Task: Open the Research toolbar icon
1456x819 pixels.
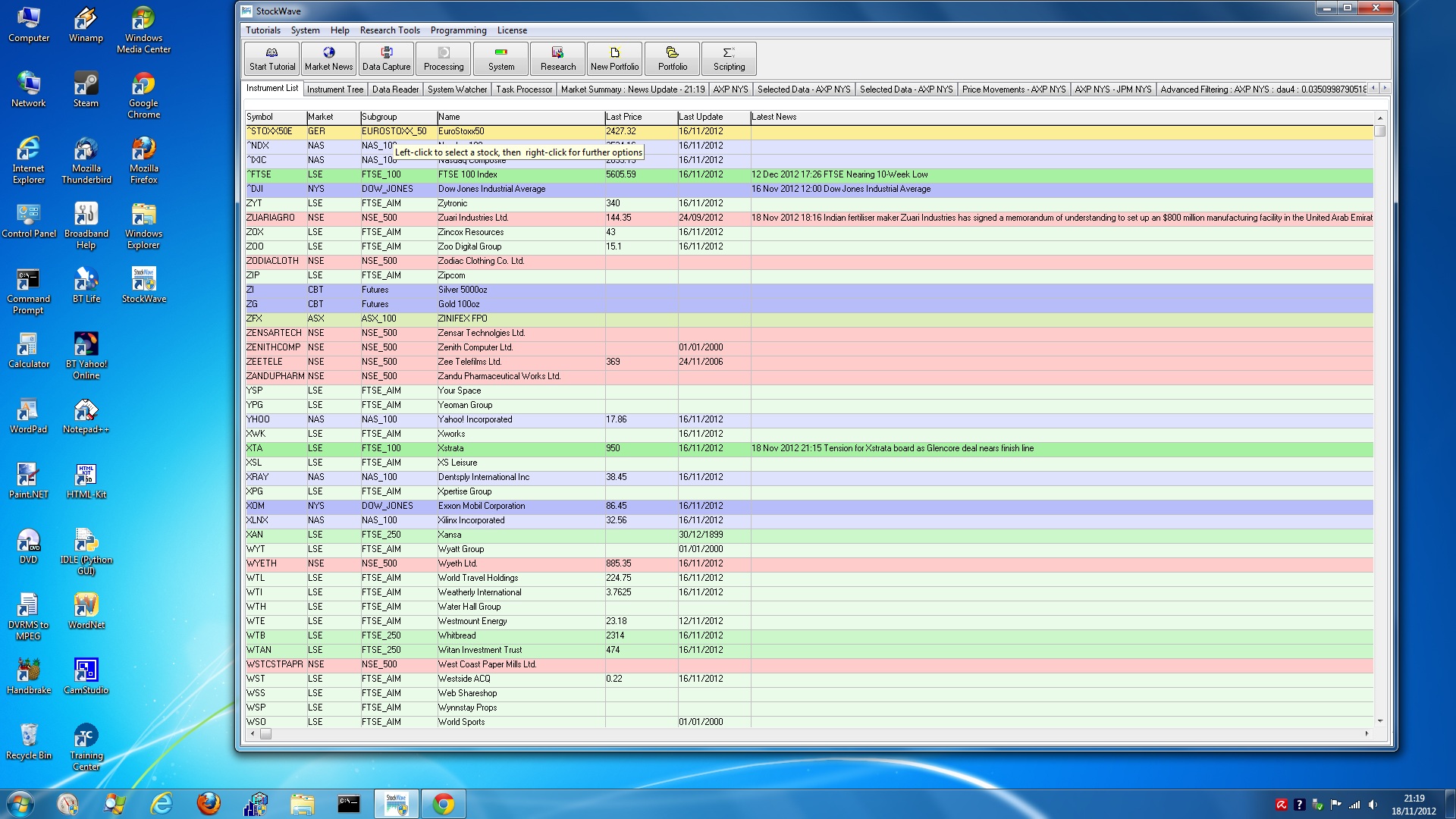Action: [557, 58]
